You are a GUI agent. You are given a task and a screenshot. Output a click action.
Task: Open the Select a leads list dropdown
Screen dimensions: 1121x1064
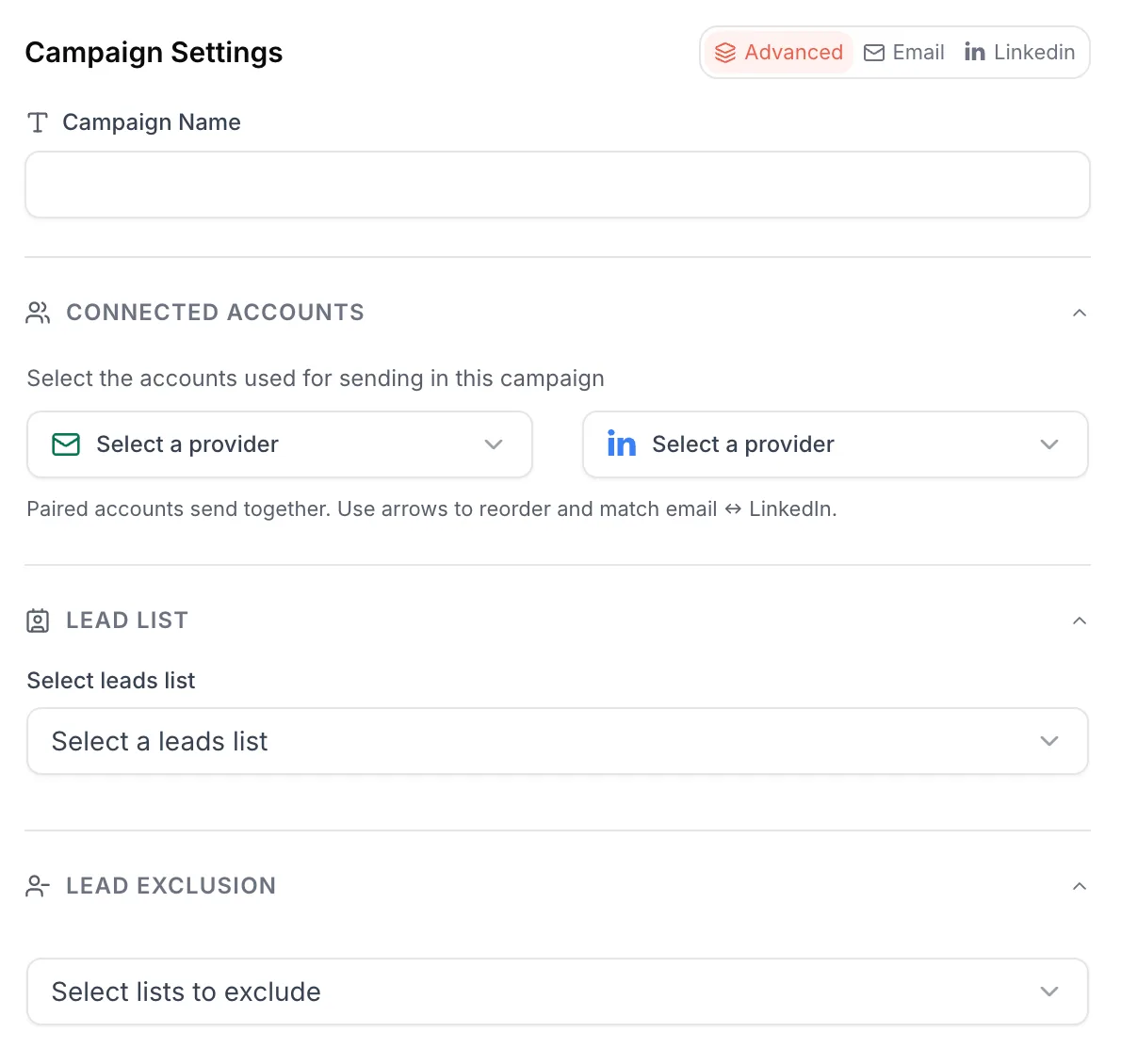coord(558,741)
